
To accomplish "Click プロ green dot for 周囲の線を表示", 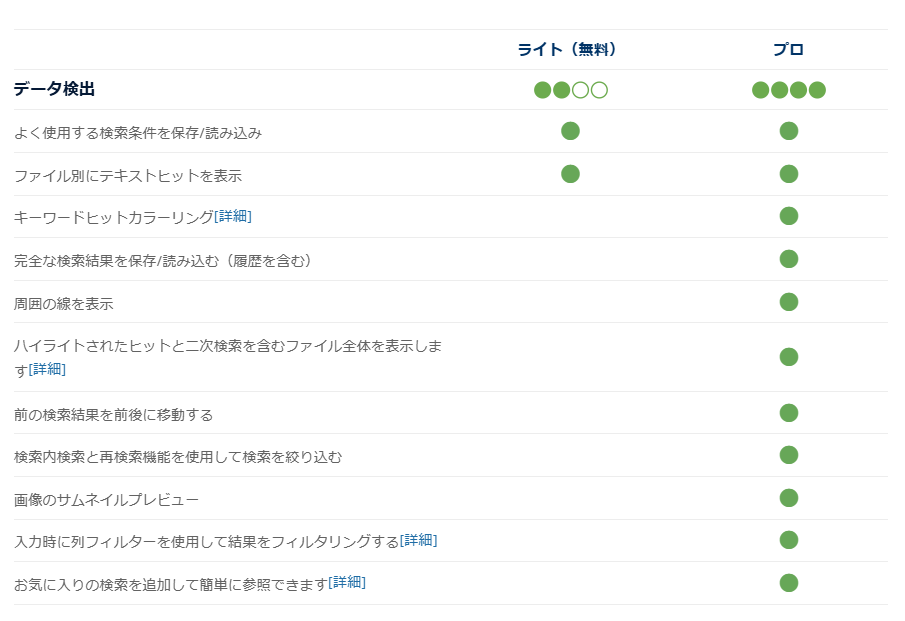I will [788, 302].
